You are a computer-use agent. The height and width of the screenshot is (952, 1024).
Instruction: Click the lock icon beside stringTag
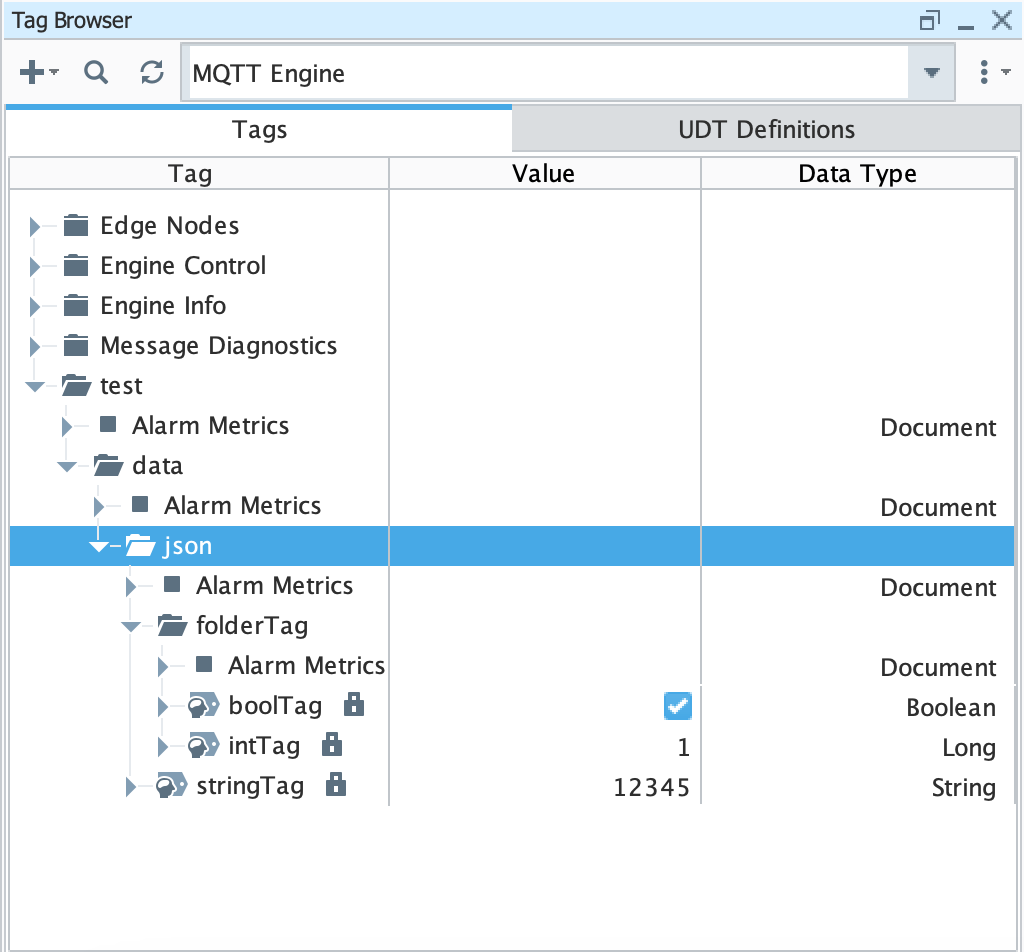[337, 786]
